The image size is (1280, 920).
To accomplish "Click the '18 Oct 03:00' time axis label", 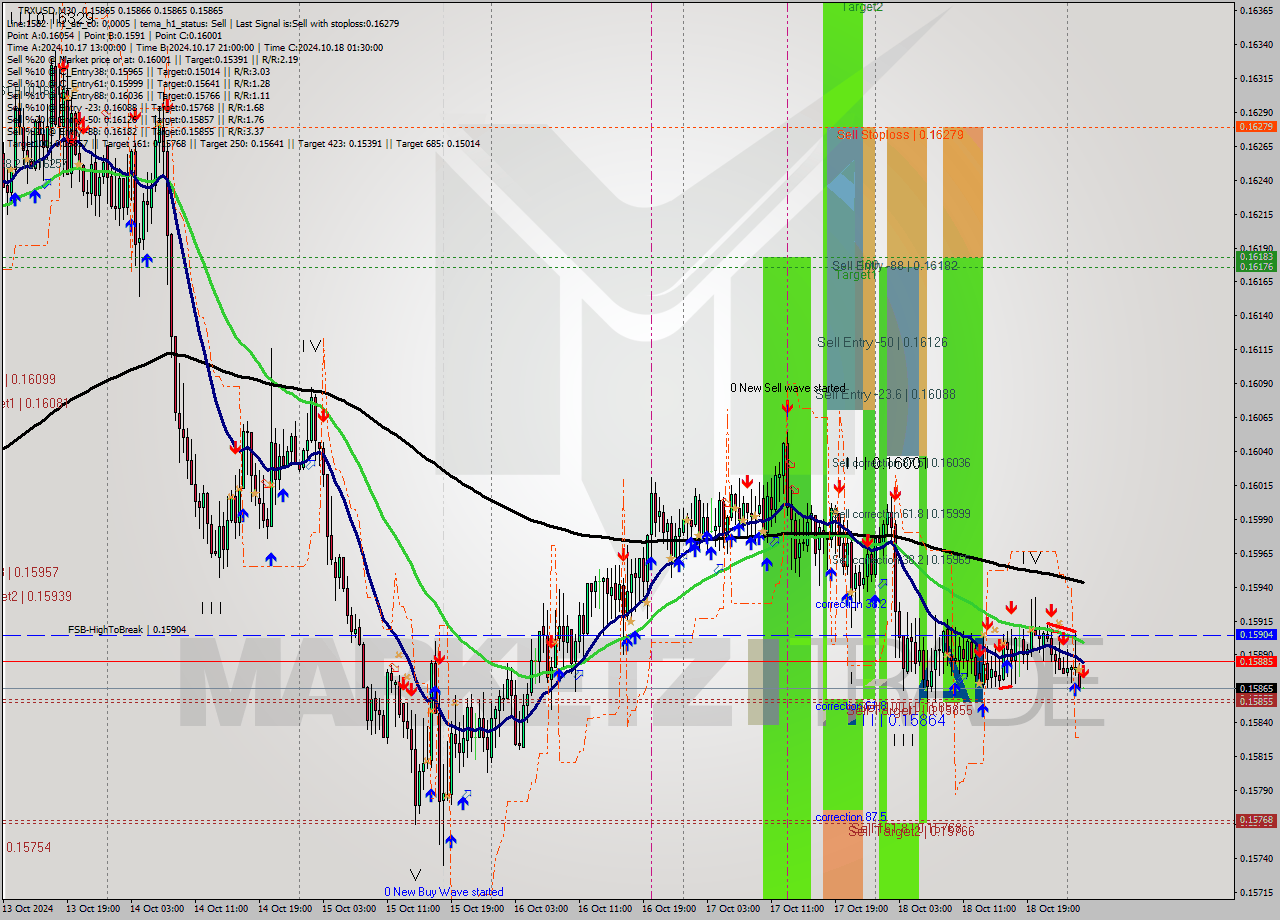I will coord(925,909).
